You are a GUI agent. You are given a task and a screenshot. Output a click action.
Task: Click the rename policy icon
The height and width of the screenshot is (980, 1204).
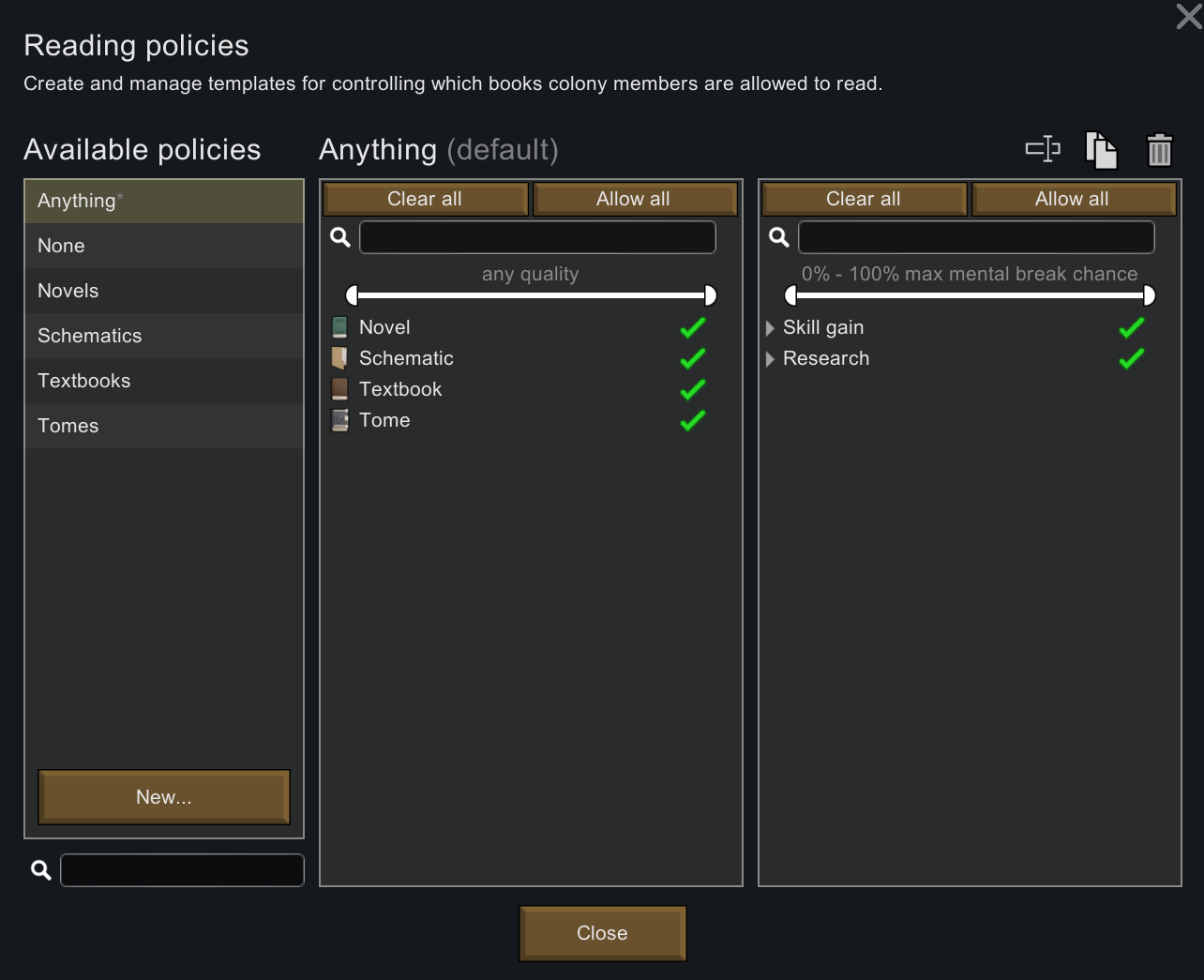(1043, 149)
